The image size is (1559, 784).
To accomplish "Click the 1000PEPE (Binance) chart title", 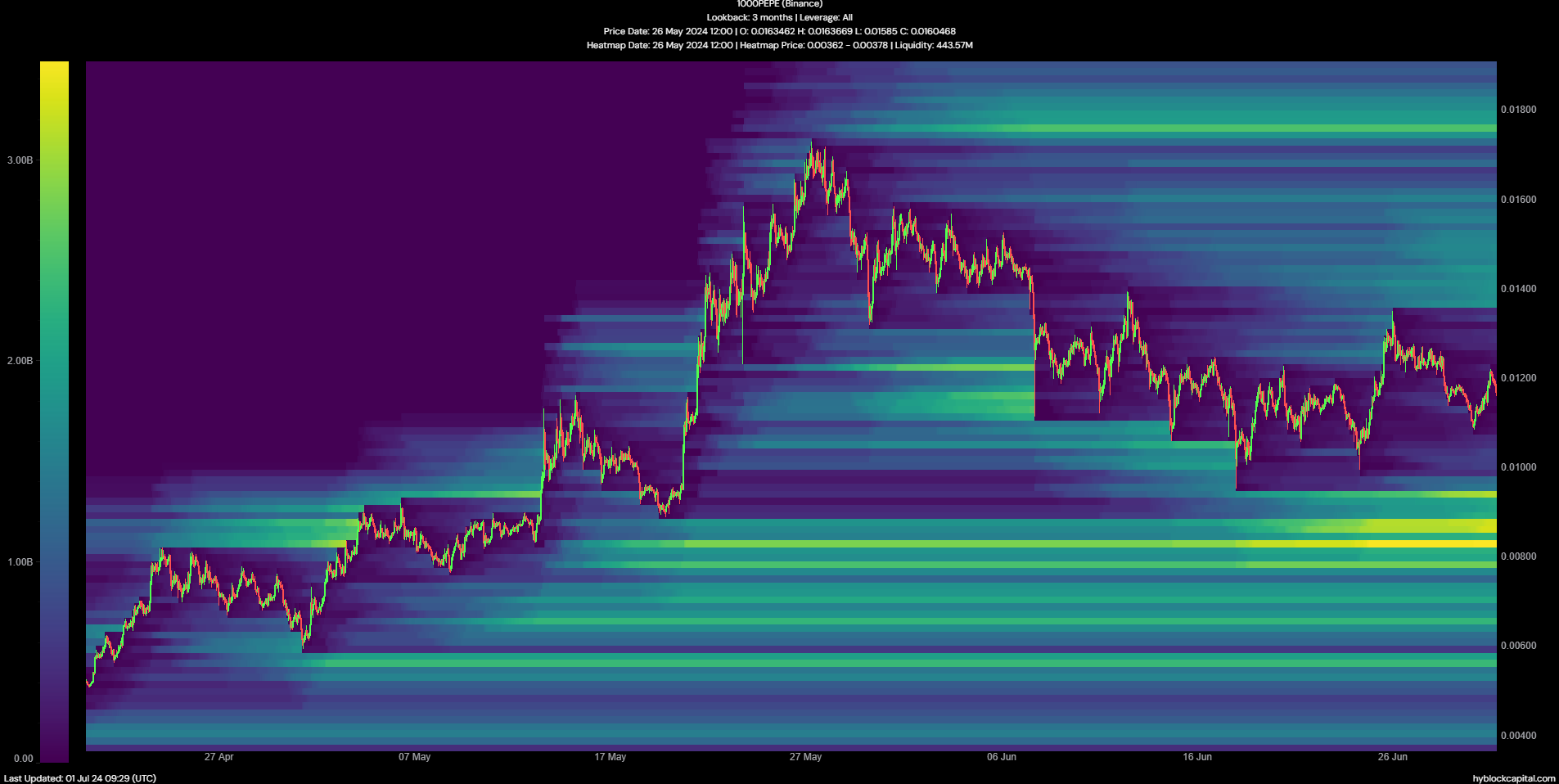I will click(x=779, y=4).
